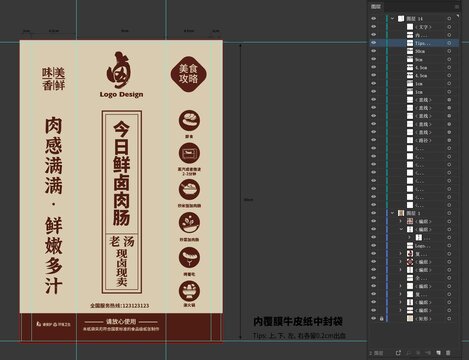Toggle visibility of Logo text item
Image resolution: width=469 pixels, height=360 pixels.
(x=374, y=246)
